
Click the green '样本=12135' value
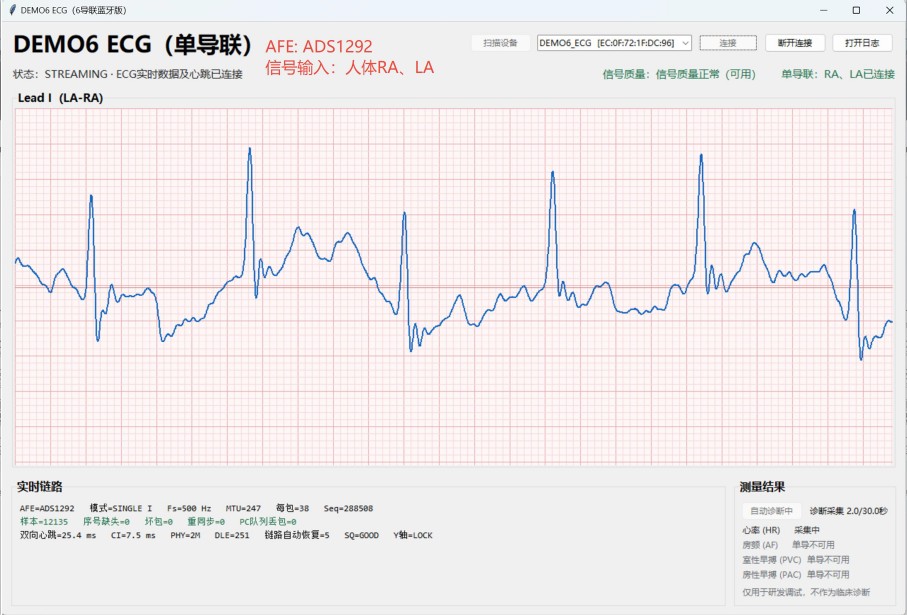[x=44, y=522]
